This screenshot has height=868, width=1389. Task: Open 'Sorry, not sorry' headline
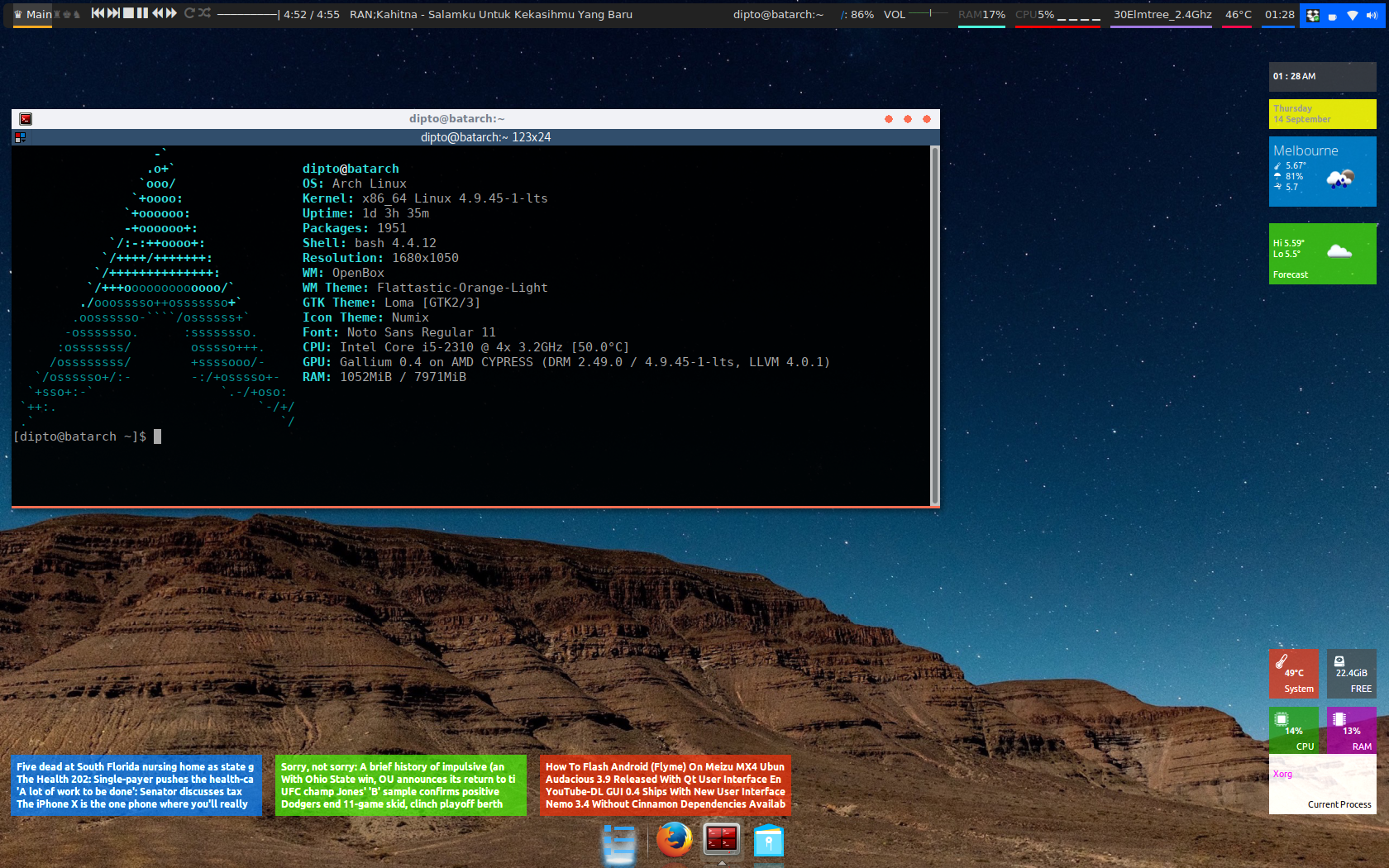393,767
